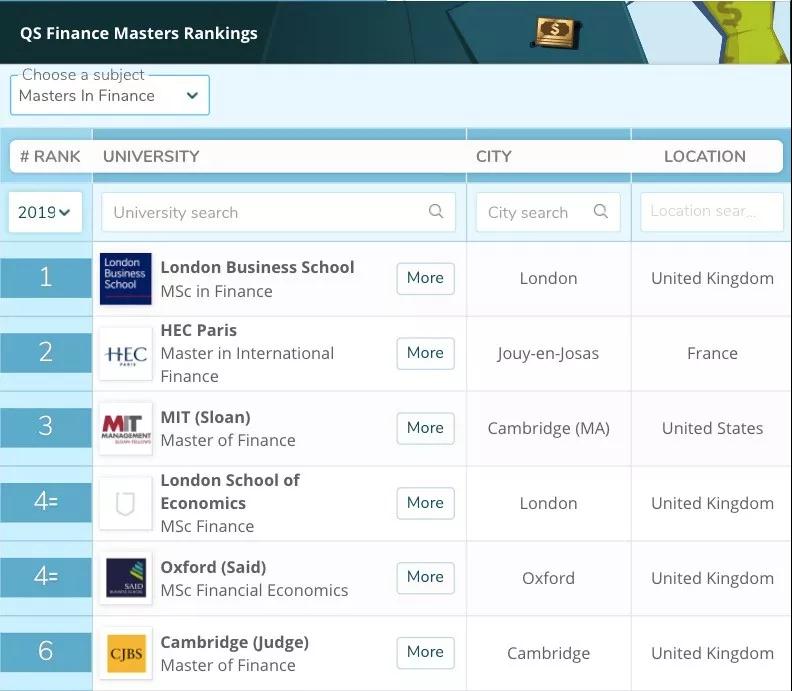This screenshot has width=792, height=691.
Task: Click rank 6 badge
Action: [x=46, y=652]
